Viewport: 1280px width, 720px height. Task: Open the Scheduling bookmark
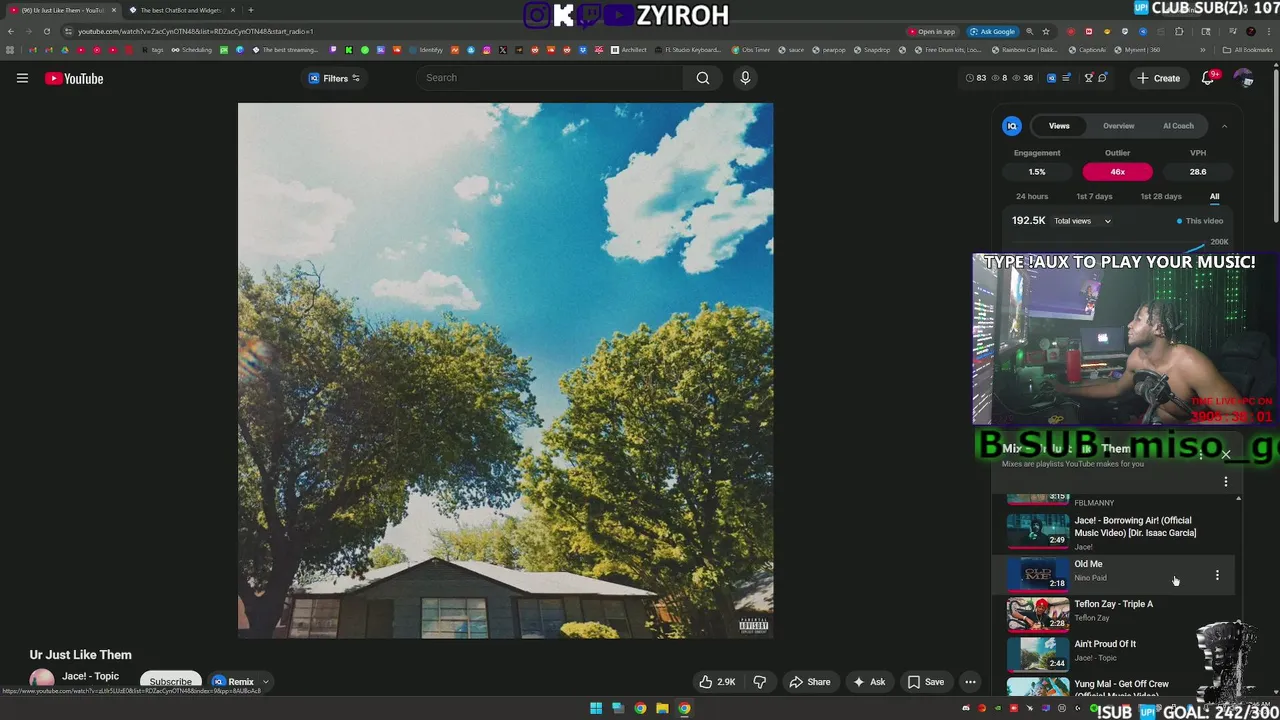191,50
